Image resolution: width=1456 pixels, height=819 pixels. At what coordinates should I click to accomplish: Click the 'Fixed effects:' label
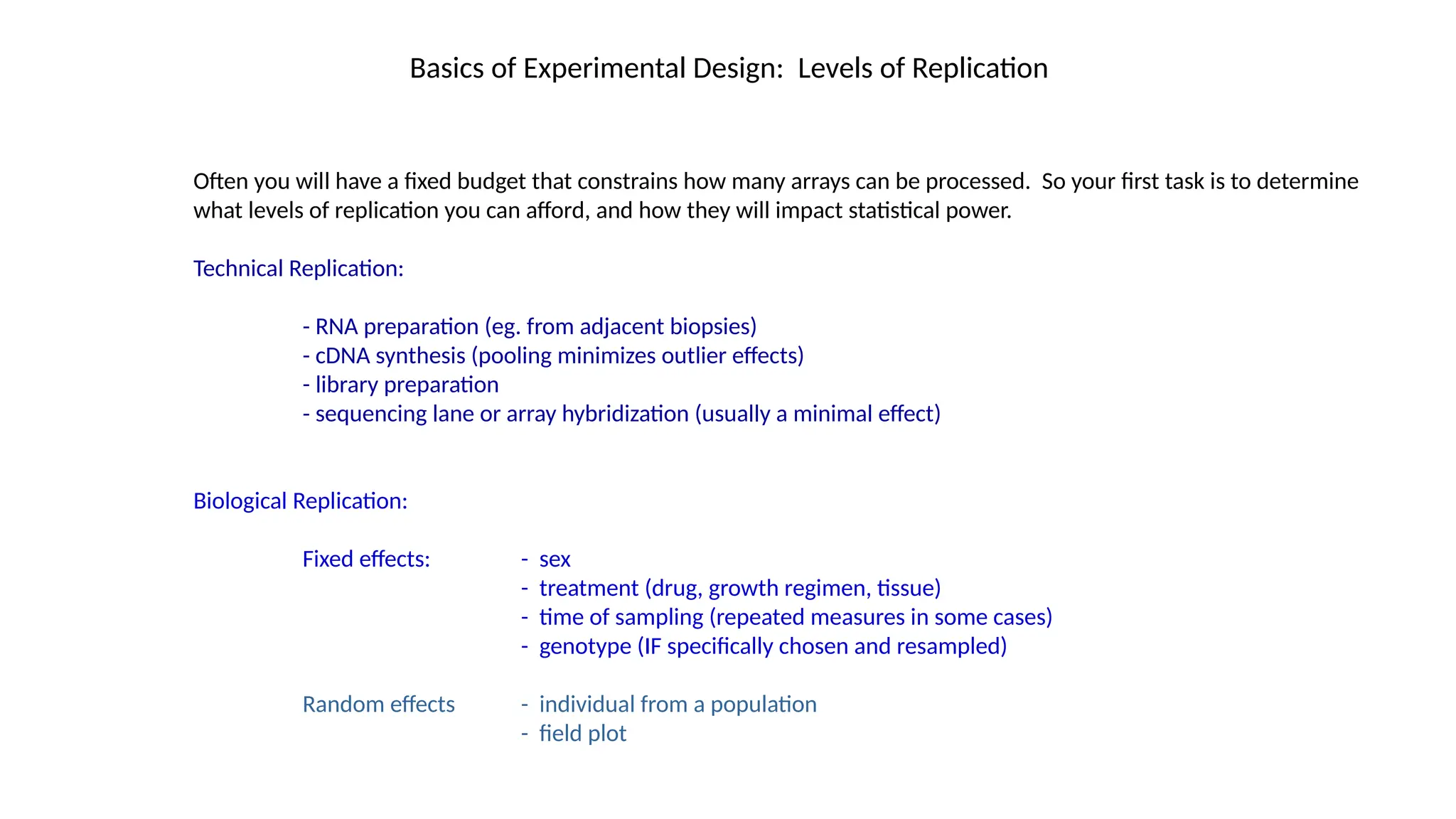366,560
